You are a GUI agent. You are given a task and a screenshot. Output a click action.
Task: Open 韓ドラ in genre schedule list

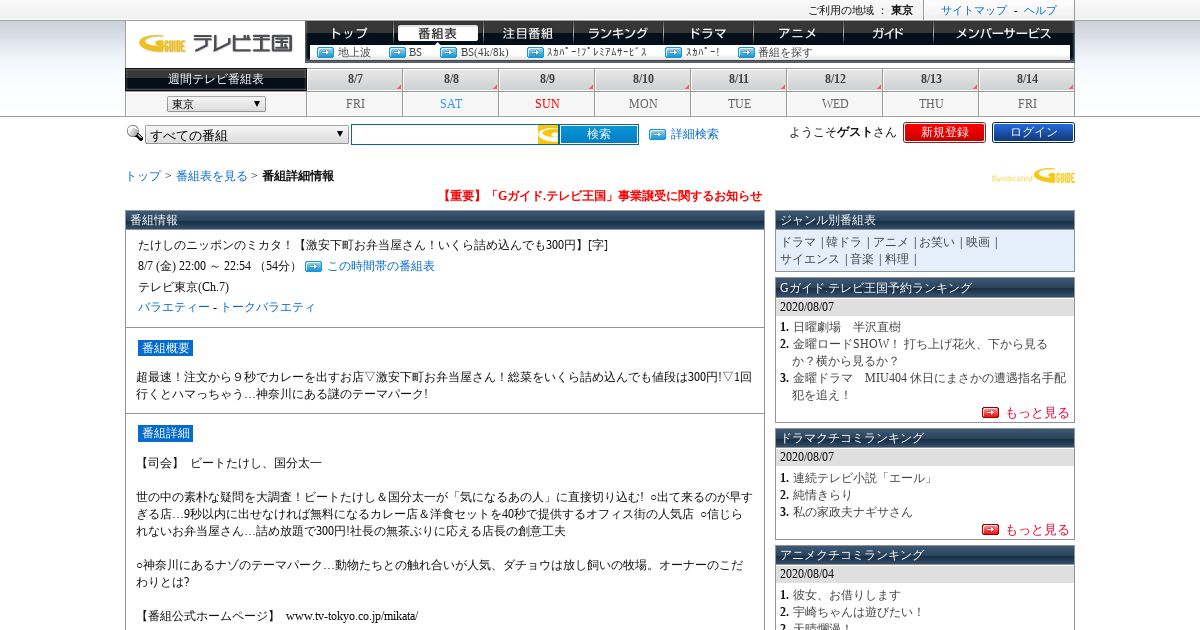point(843,242)
